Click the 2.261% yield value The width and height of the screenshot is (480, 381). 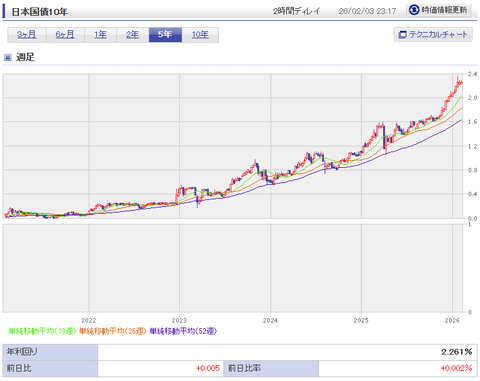click(x=457, y=352)
